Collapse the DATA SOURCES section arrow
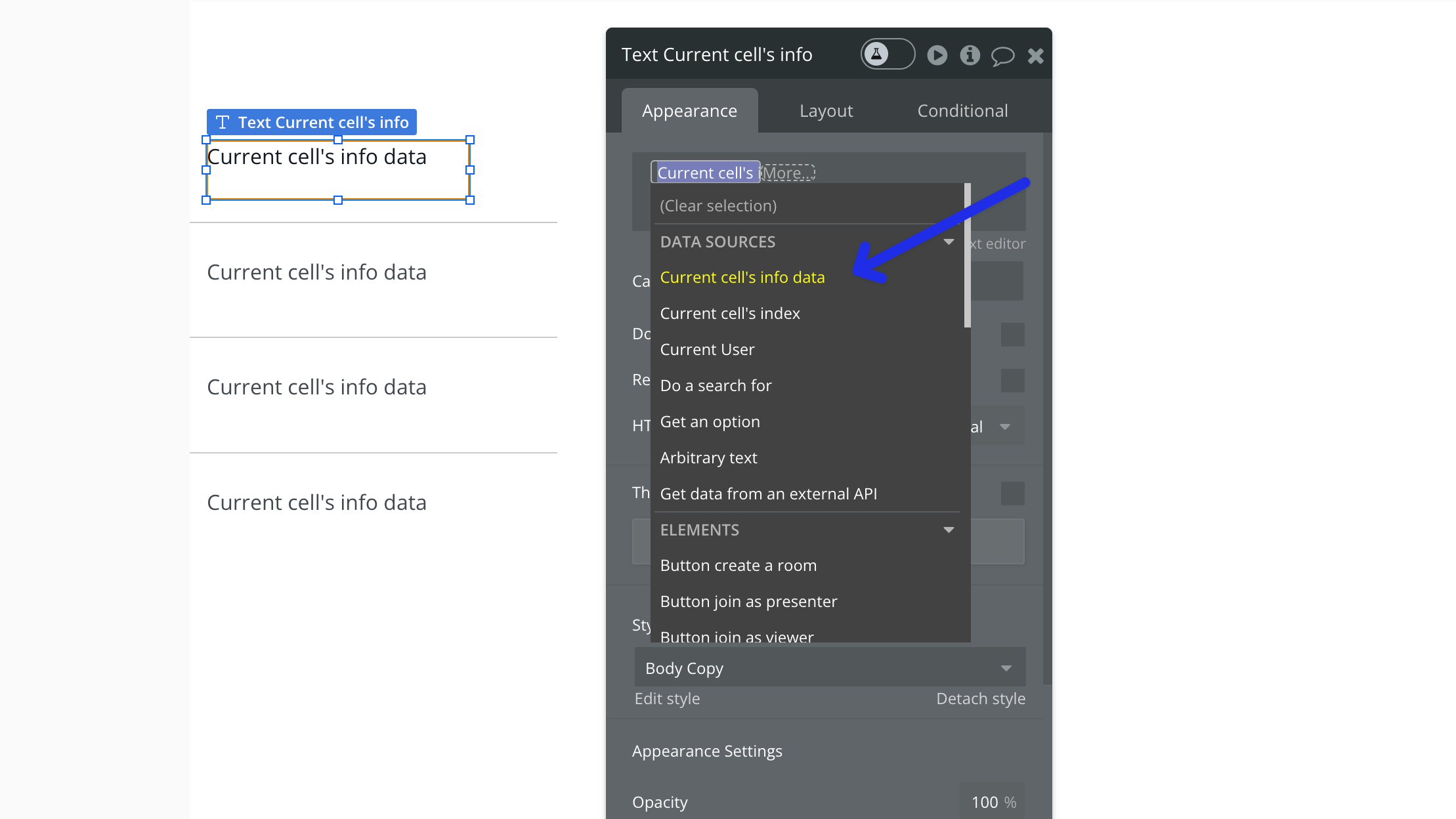Screen dimensions: 1456x819 coord(948,242)
